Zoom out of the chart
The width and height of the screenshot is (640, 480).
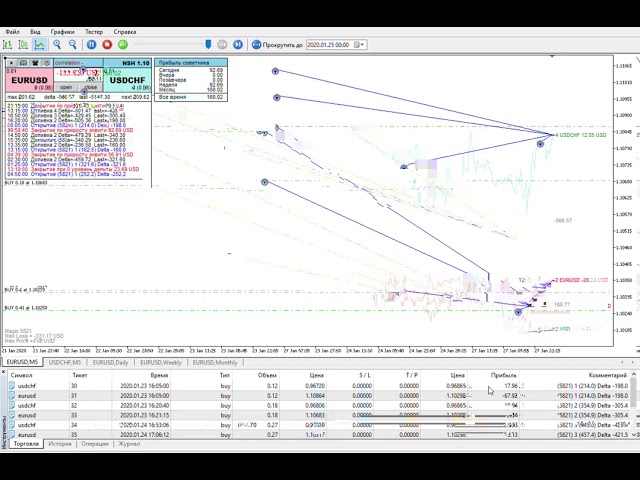[x=73, y=44]
